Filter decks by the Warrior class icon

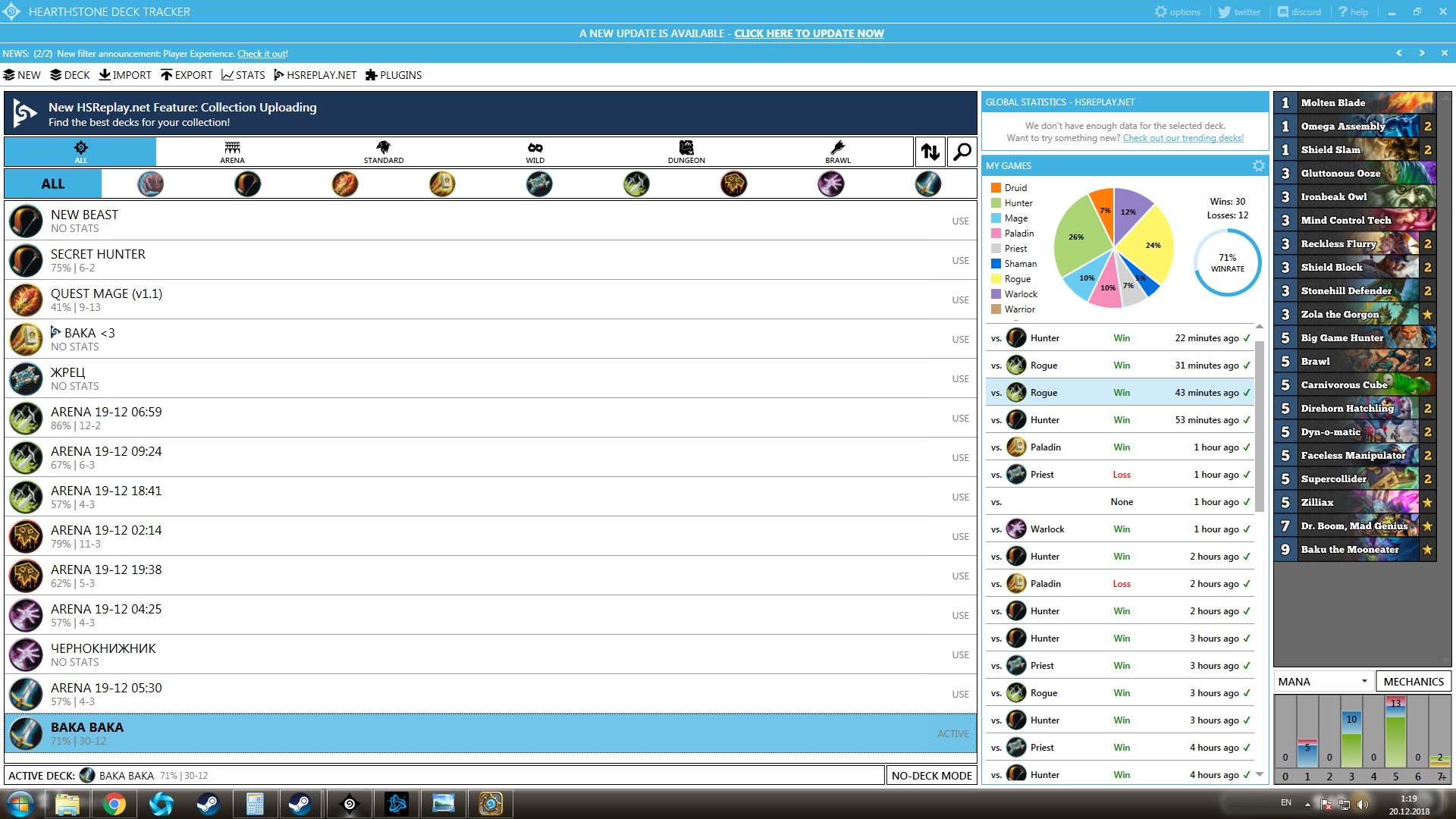tap(927, 184)
